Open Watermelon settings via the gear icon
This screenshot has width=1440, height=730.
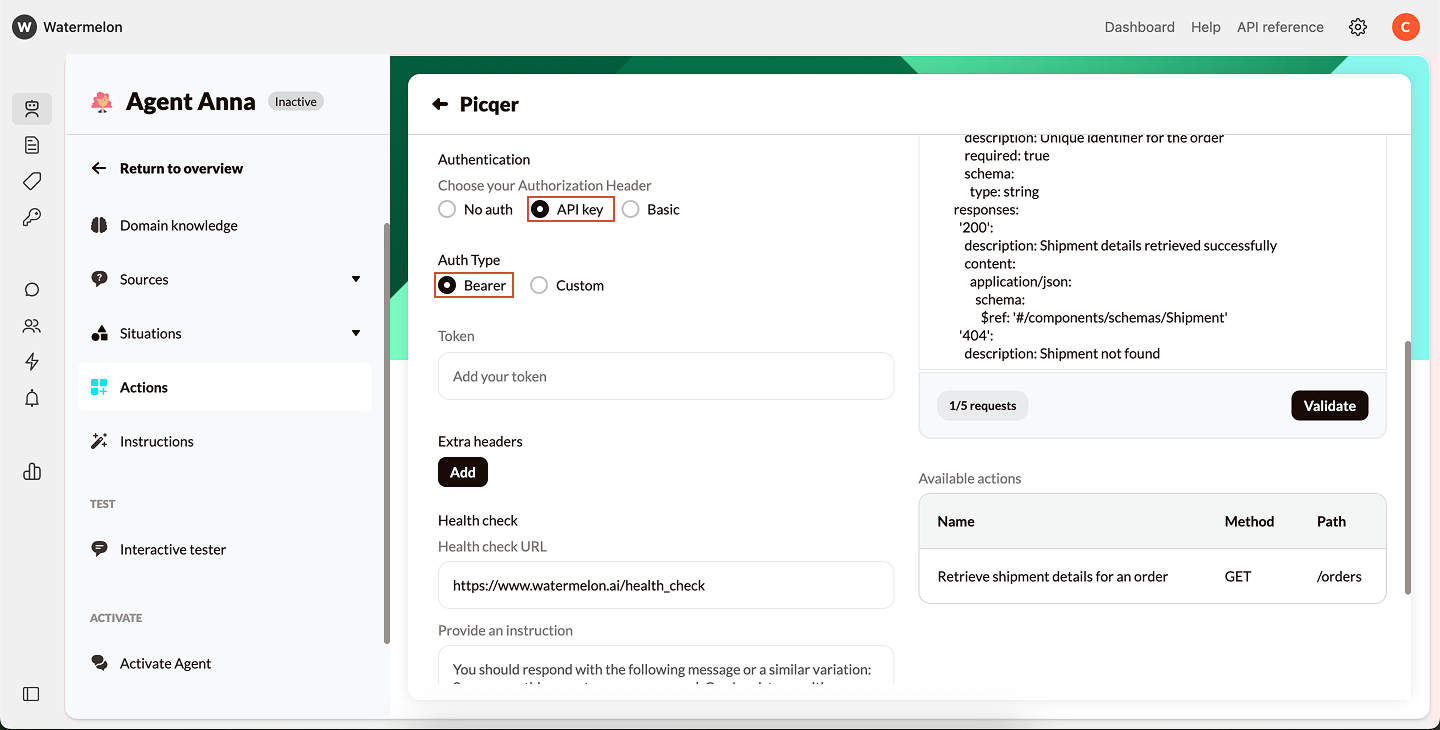coord(1357,27)
